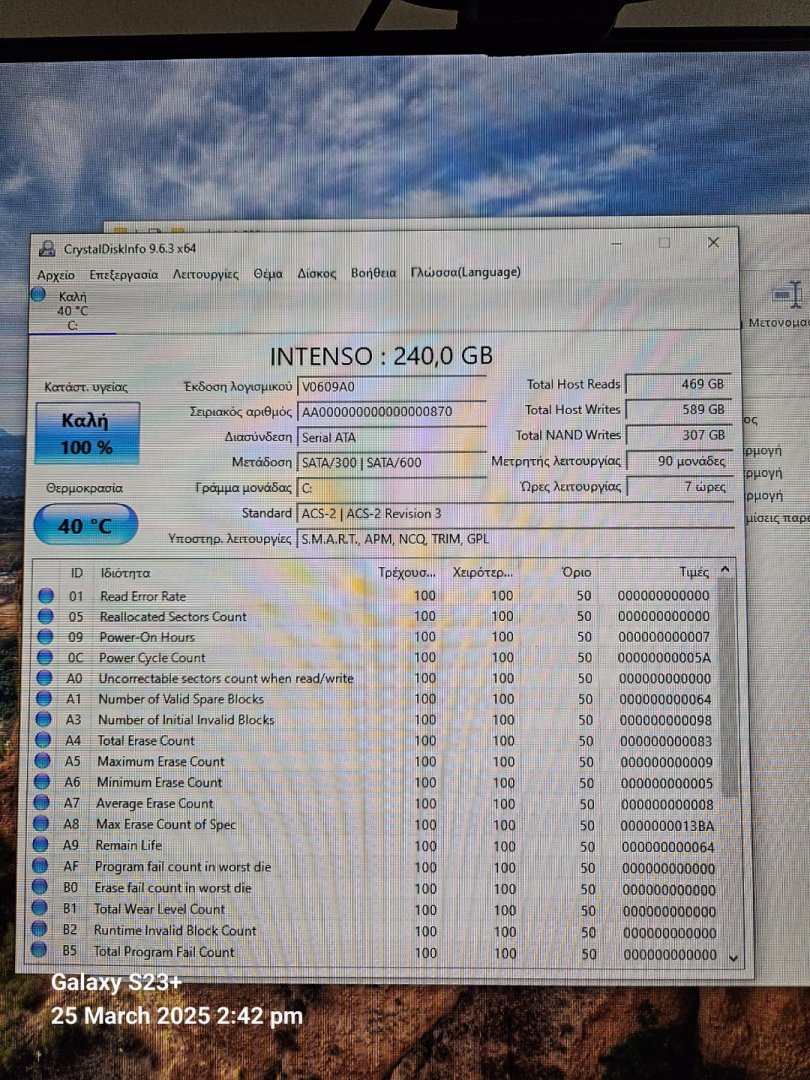Click the status icon for Program fail count in worst die
The height and width of the screenshot is (1080, 810).
(x=40, y=866)
